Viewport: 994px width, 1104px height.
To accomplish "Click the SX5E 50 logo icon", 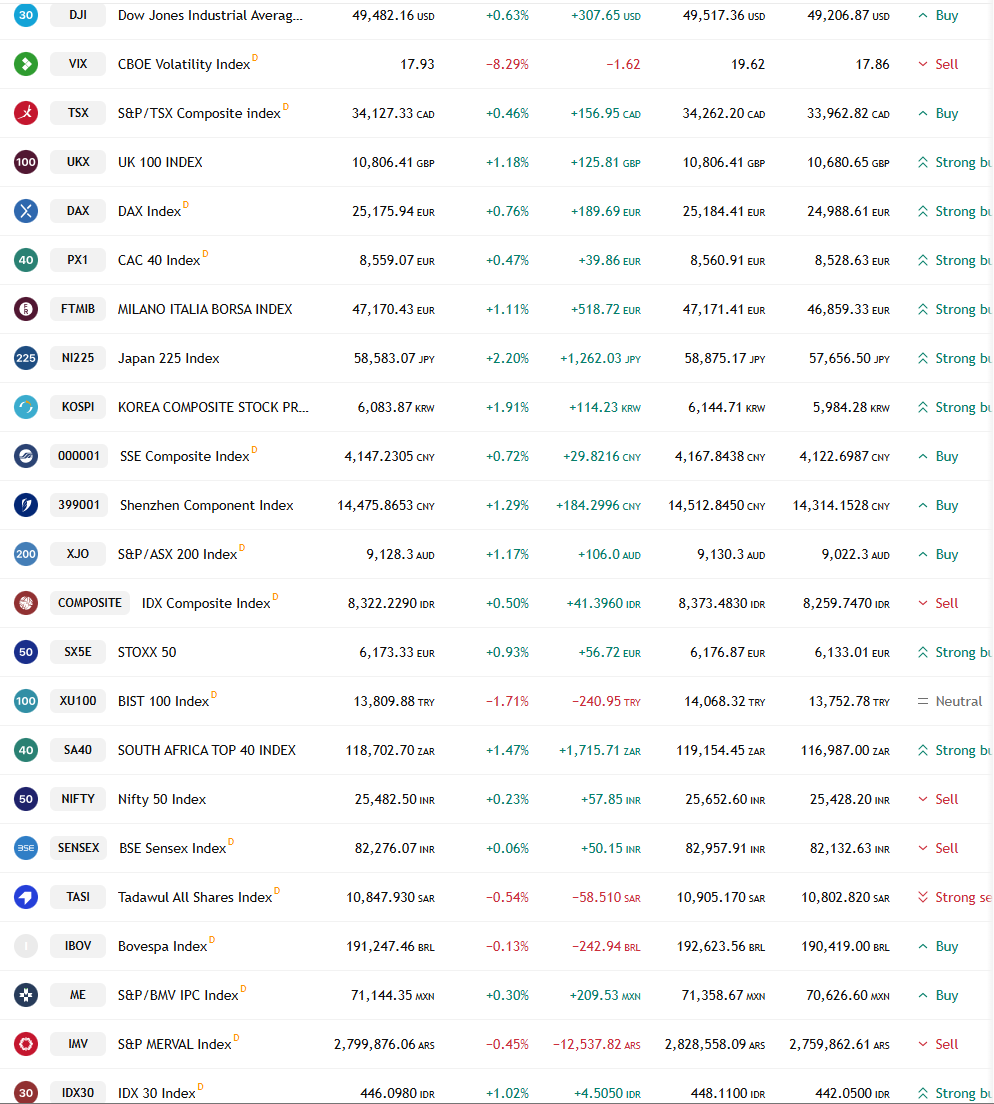I will [26, 652].
